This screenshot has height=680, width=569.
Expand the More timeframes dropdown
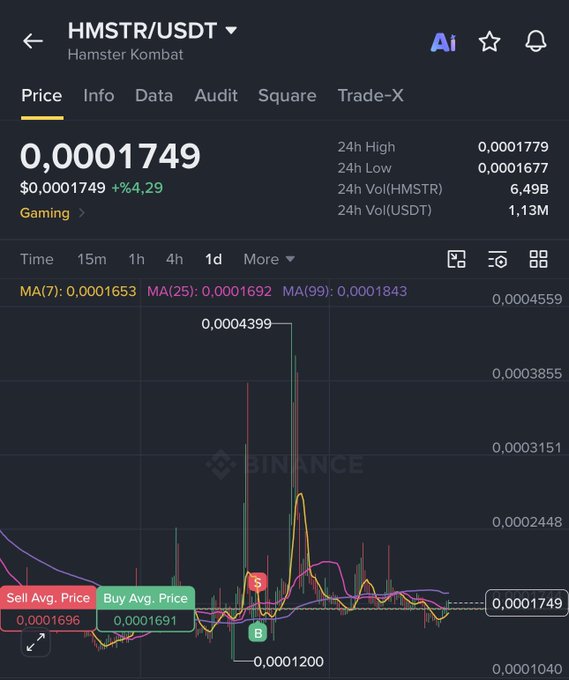(x=269, y=259)
